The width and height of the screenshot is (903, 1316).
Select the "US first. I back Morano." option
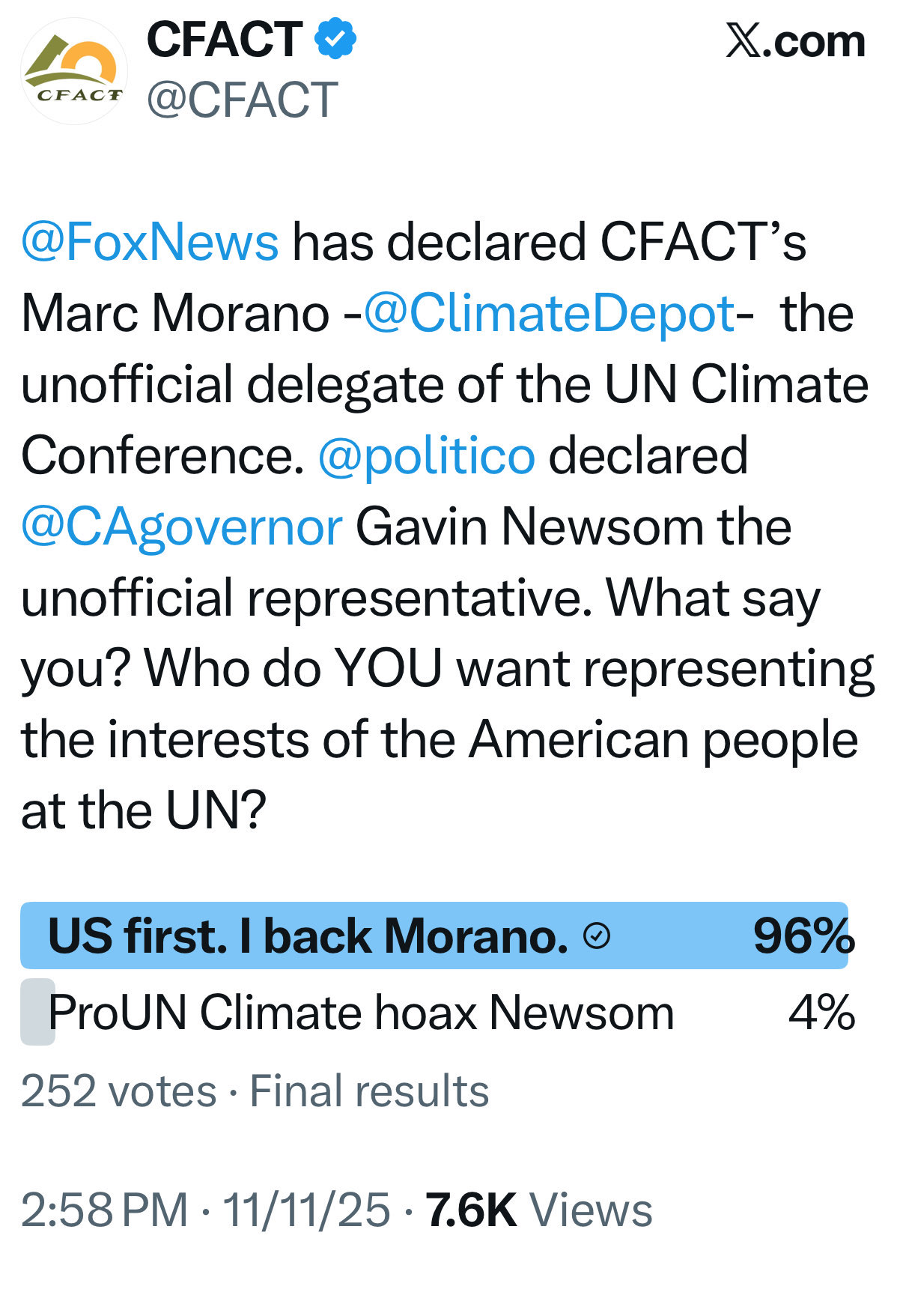coord(307,936)
